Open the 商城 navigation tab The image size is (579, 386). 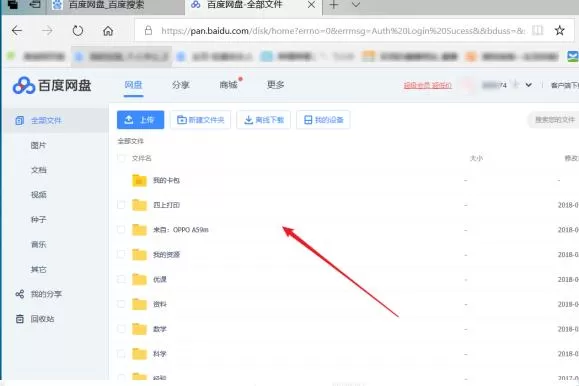[x=228, y=85]
